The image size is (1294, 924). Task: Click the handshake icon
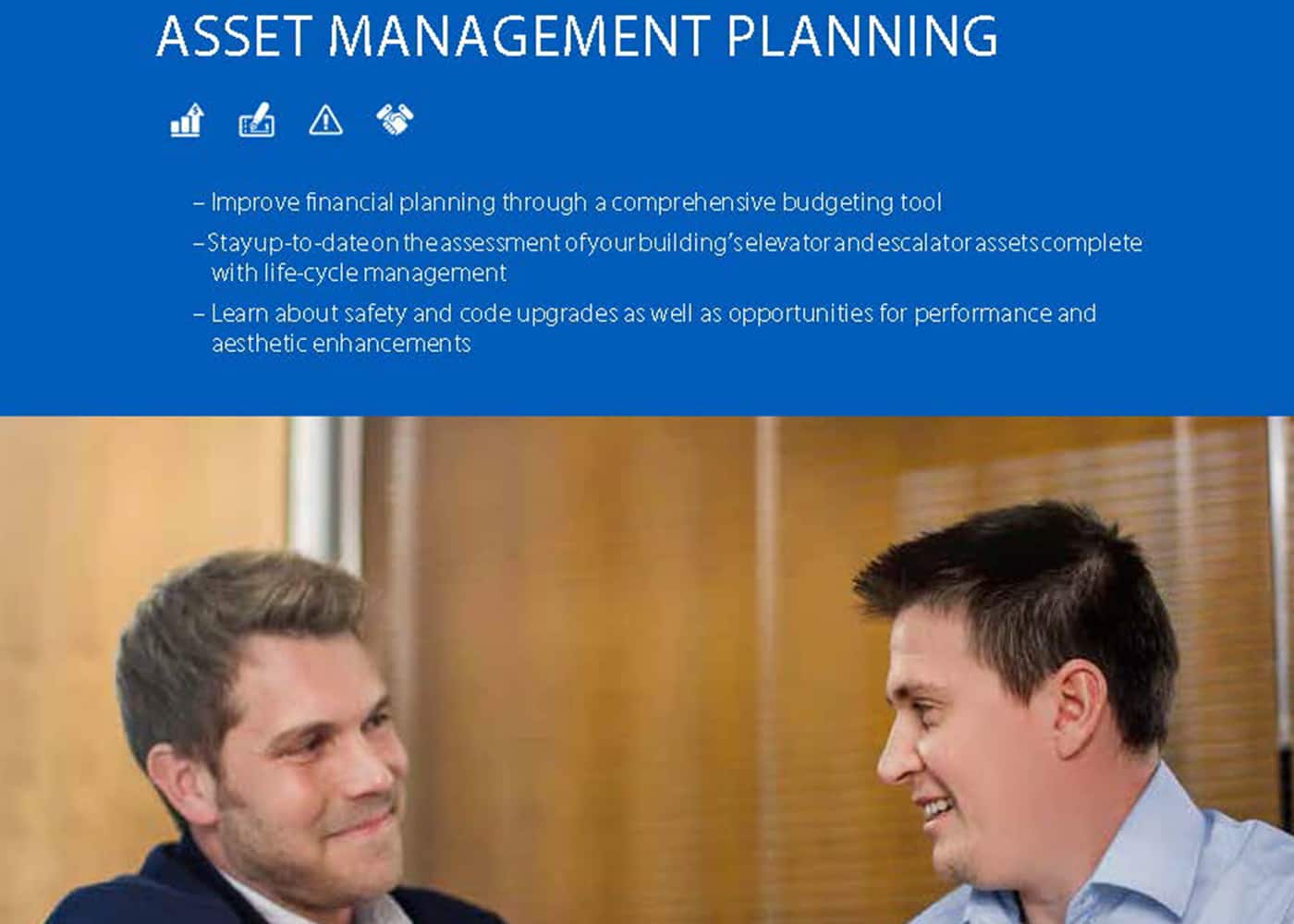pos(395,120)
